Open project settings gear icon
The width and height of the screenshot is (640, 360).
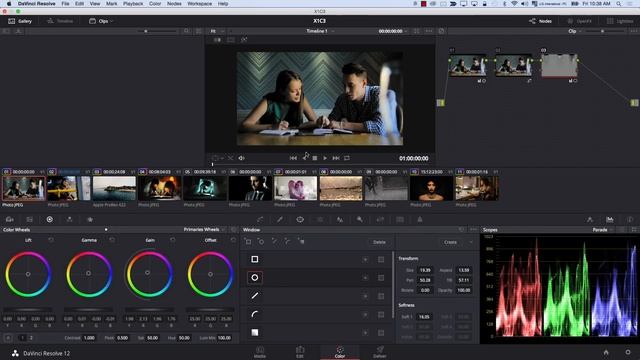click(x=628, y=352)
